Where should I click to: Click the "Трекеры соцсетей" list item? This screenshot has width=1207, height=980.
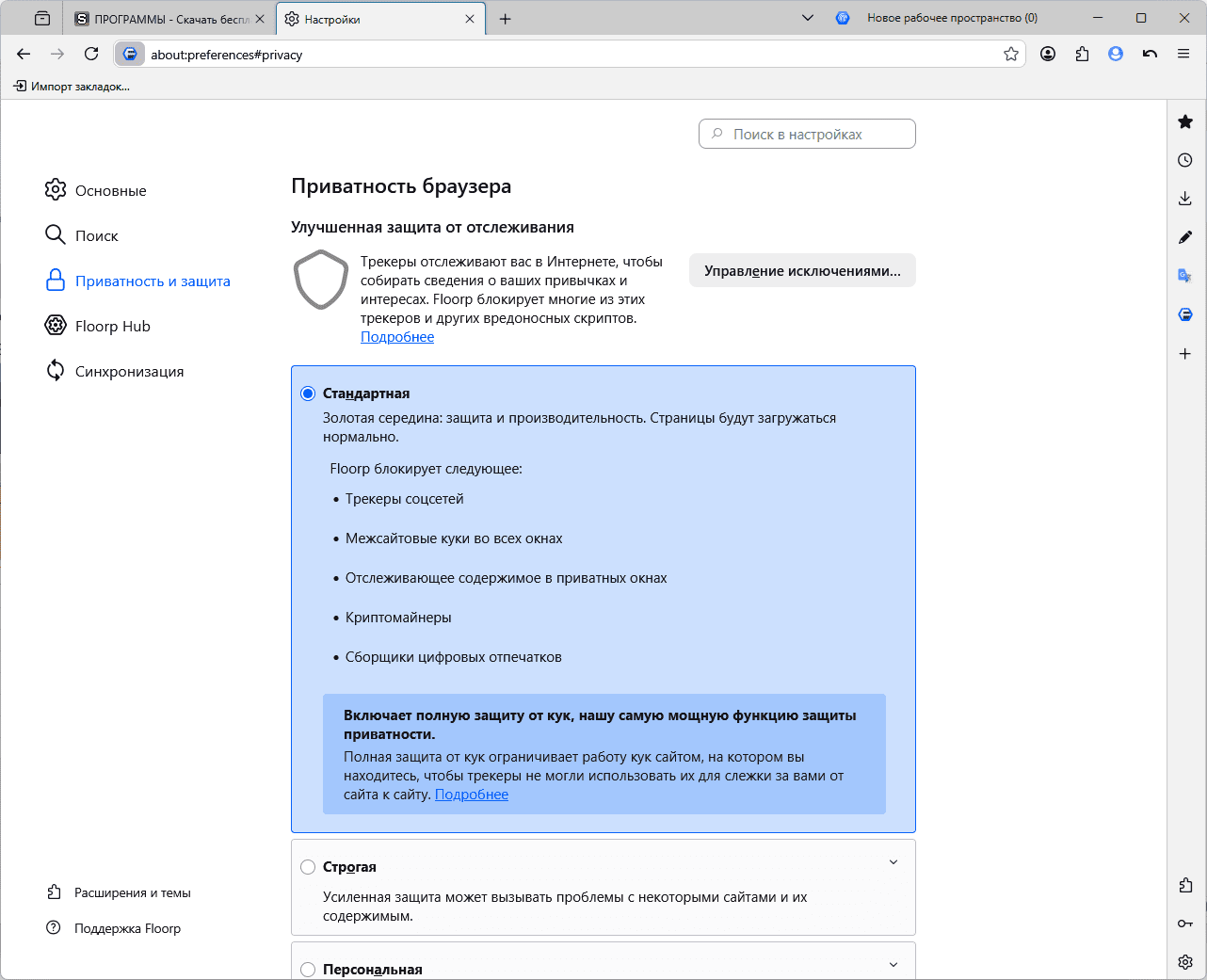[405, 499]
